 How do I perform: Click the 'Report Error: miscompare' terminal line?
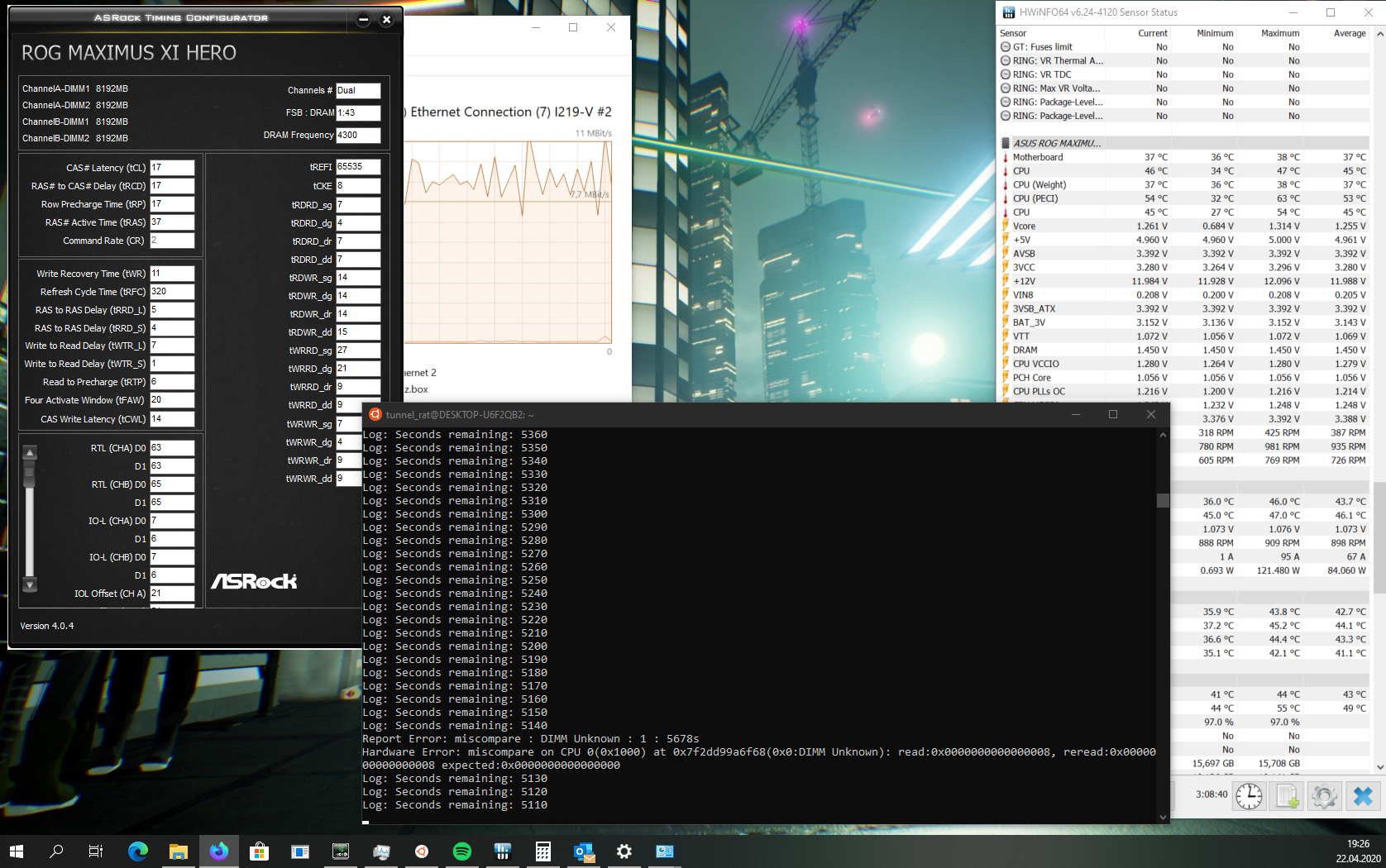point(531,739)
